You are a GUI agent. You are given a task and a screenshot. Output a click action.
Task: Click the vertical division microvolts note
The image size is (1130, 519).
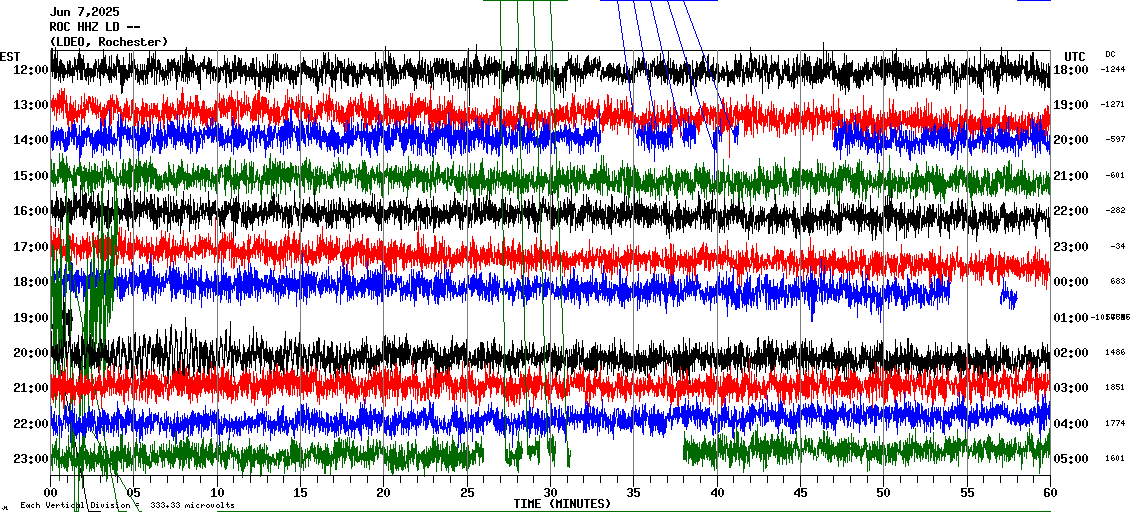click(x=127, y=506)
